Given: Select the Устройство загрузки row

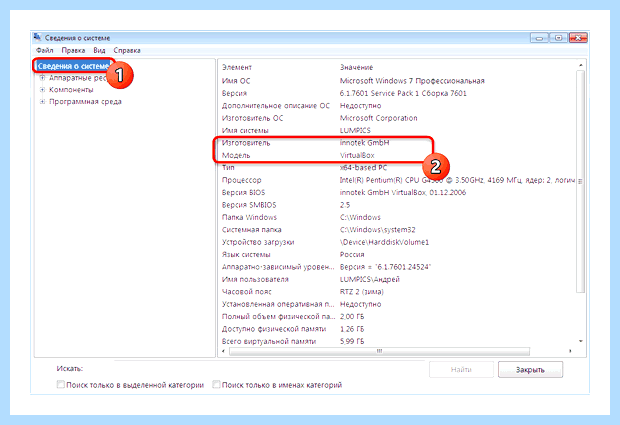Looking at the screenshot, I should click(397, 242).
